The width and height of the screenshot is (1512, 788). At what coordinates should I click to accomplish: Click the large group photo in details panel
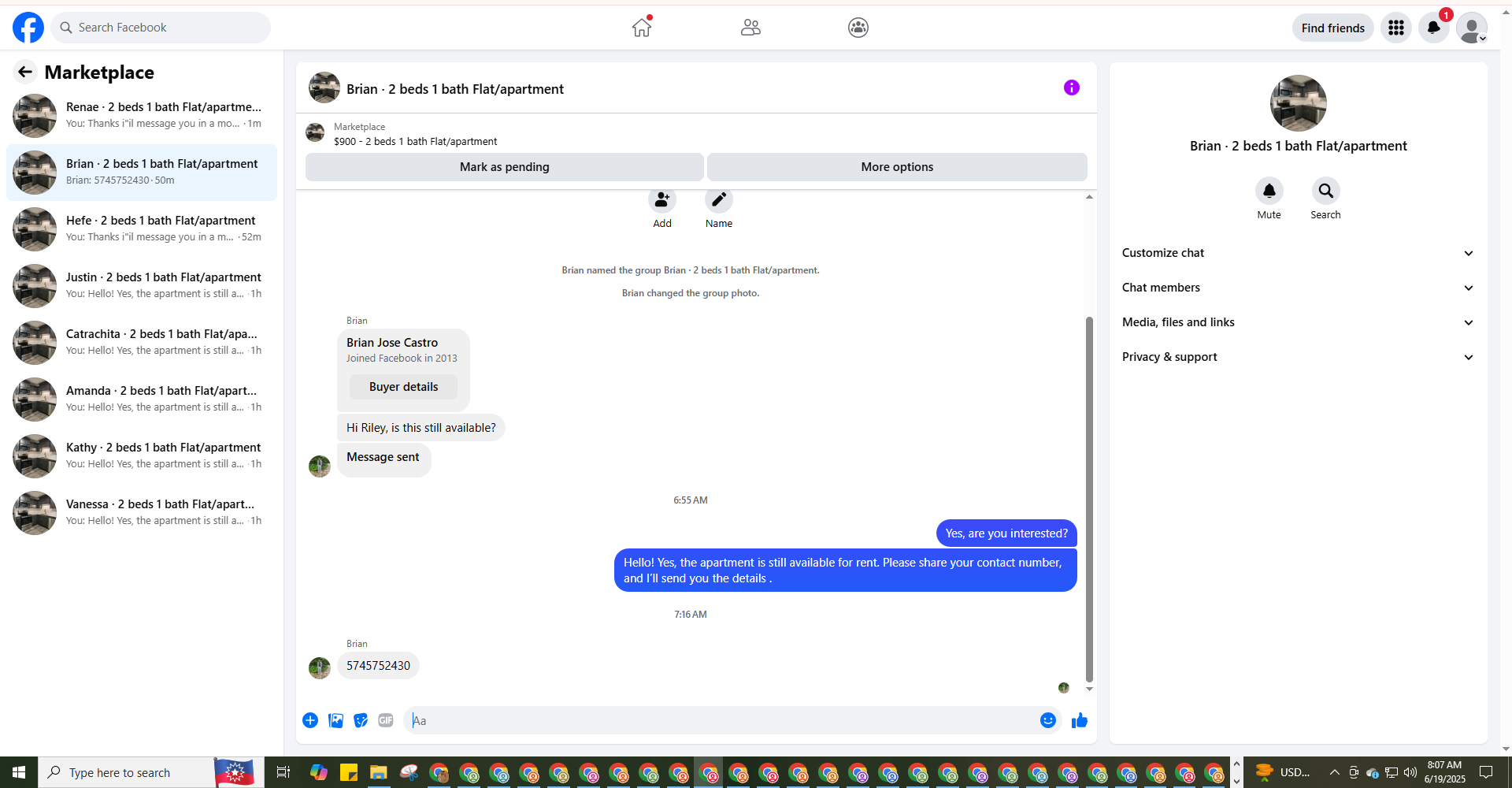tap(1299, 103)
